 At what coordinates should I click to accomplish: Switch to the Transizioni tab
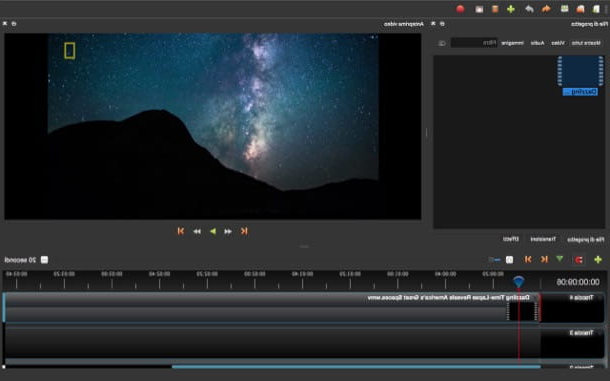click(543, 239)
